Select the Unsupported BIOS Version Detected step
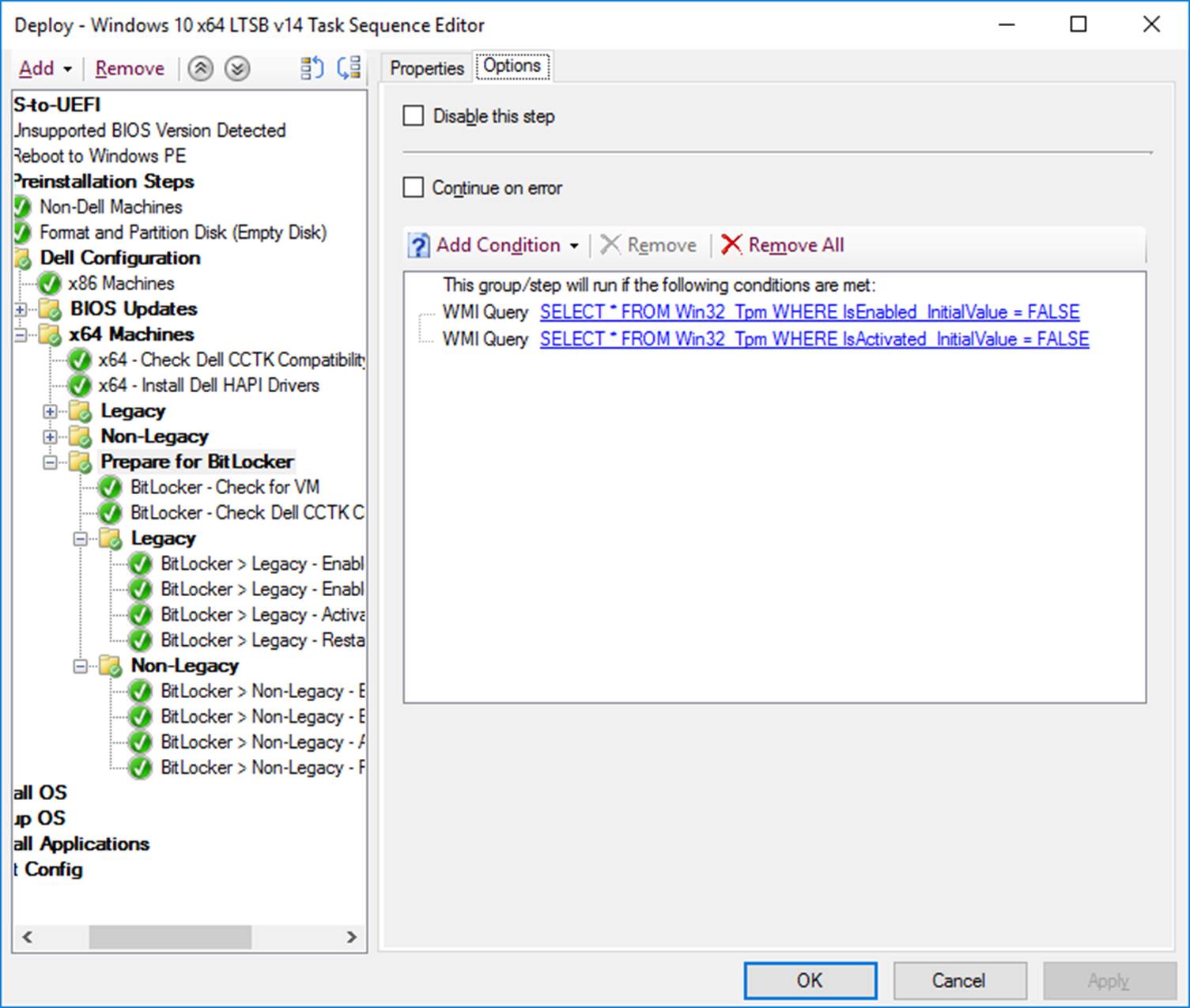This screenshot has height=1008, width=1190. 149,130
